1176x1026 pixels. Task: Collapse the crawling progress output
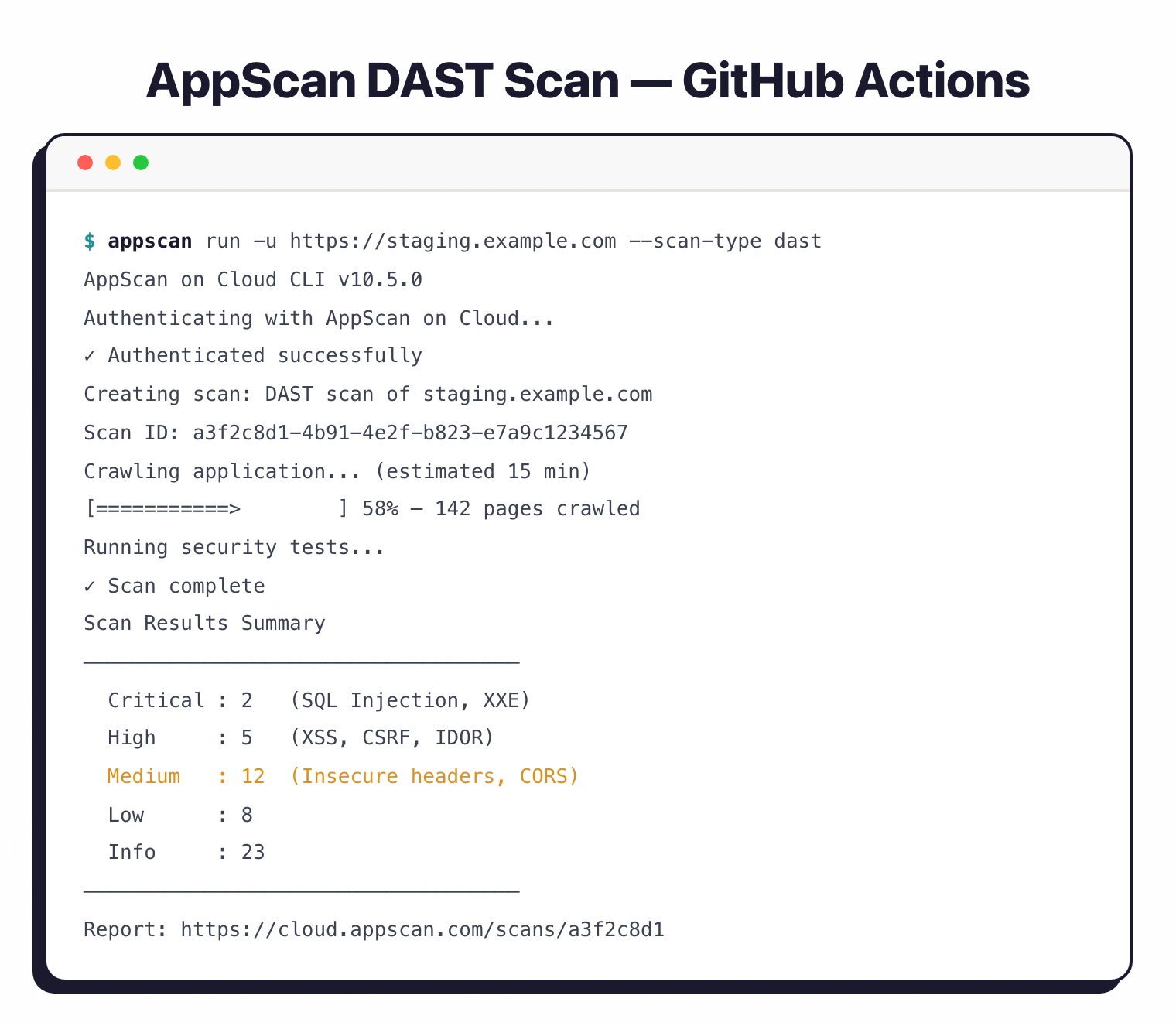(x=362, y=508)
